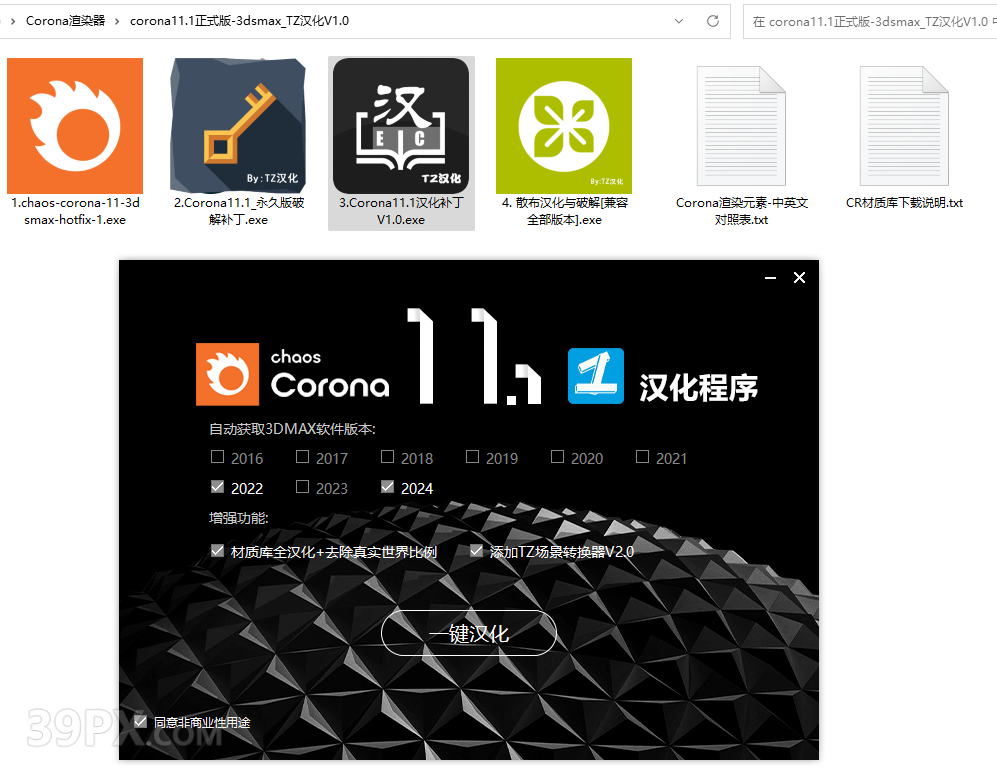This screenshot has width=997, height=775.
Task: Minimize the 汉化程序 installer window
Action: 771,278
